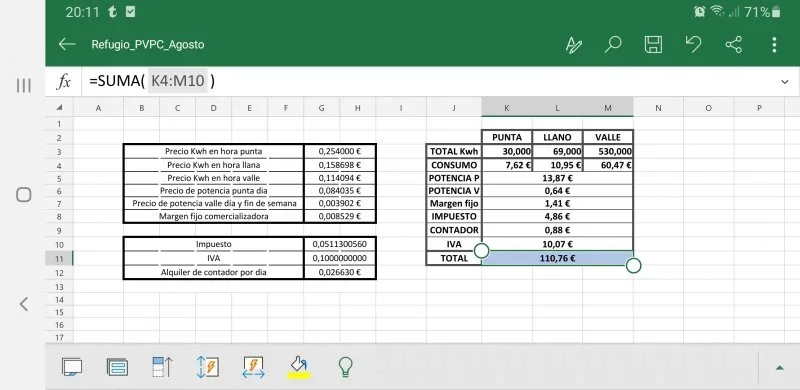Screen dimensions: 800x390
Task: Select cell value 0,158698 €
Action: coord(340,165)
